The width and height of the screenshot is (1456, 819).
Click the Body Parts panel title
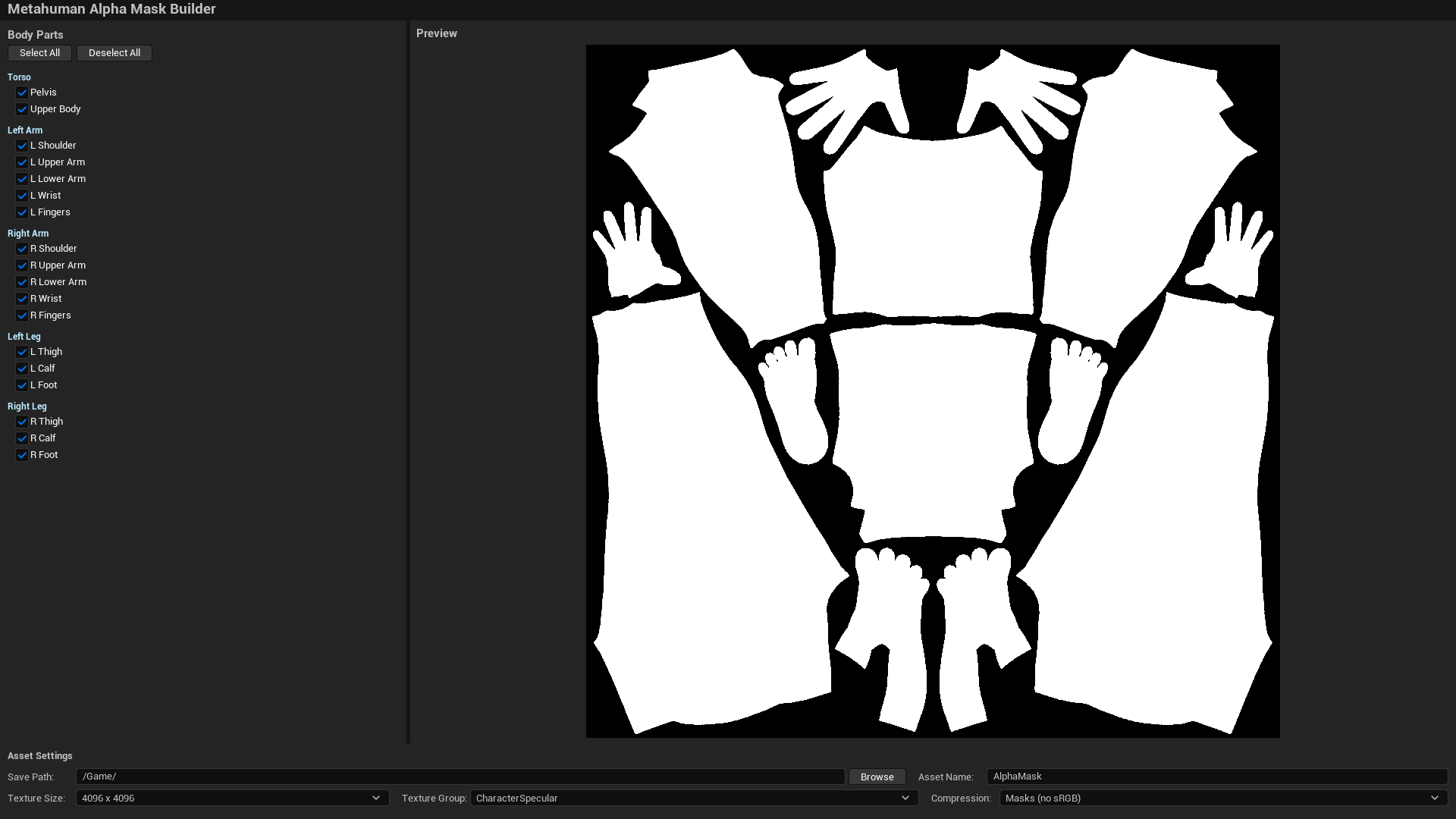click(36, 35)
